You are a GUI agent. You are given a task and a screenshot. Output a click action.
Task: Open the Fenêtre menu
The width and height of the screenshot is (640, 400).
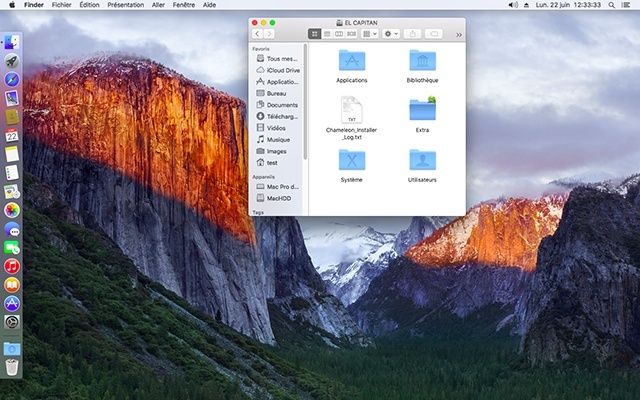pos(184,5)
